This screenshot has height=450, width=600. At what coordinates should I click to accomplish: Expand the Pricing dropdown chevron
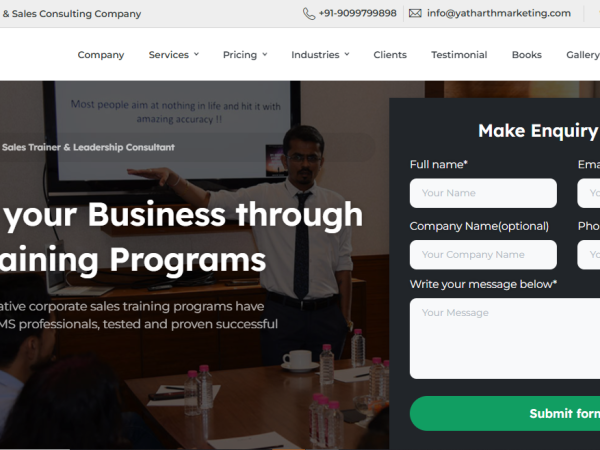click(264, 54)
